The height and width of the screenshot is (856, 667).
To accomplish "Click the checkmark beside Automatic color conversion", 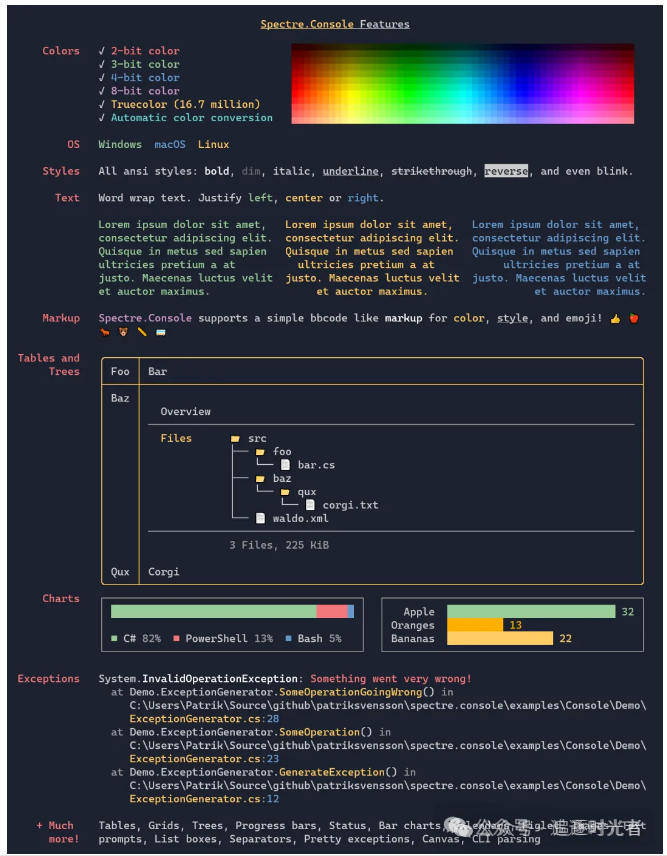I will [102, 117].
